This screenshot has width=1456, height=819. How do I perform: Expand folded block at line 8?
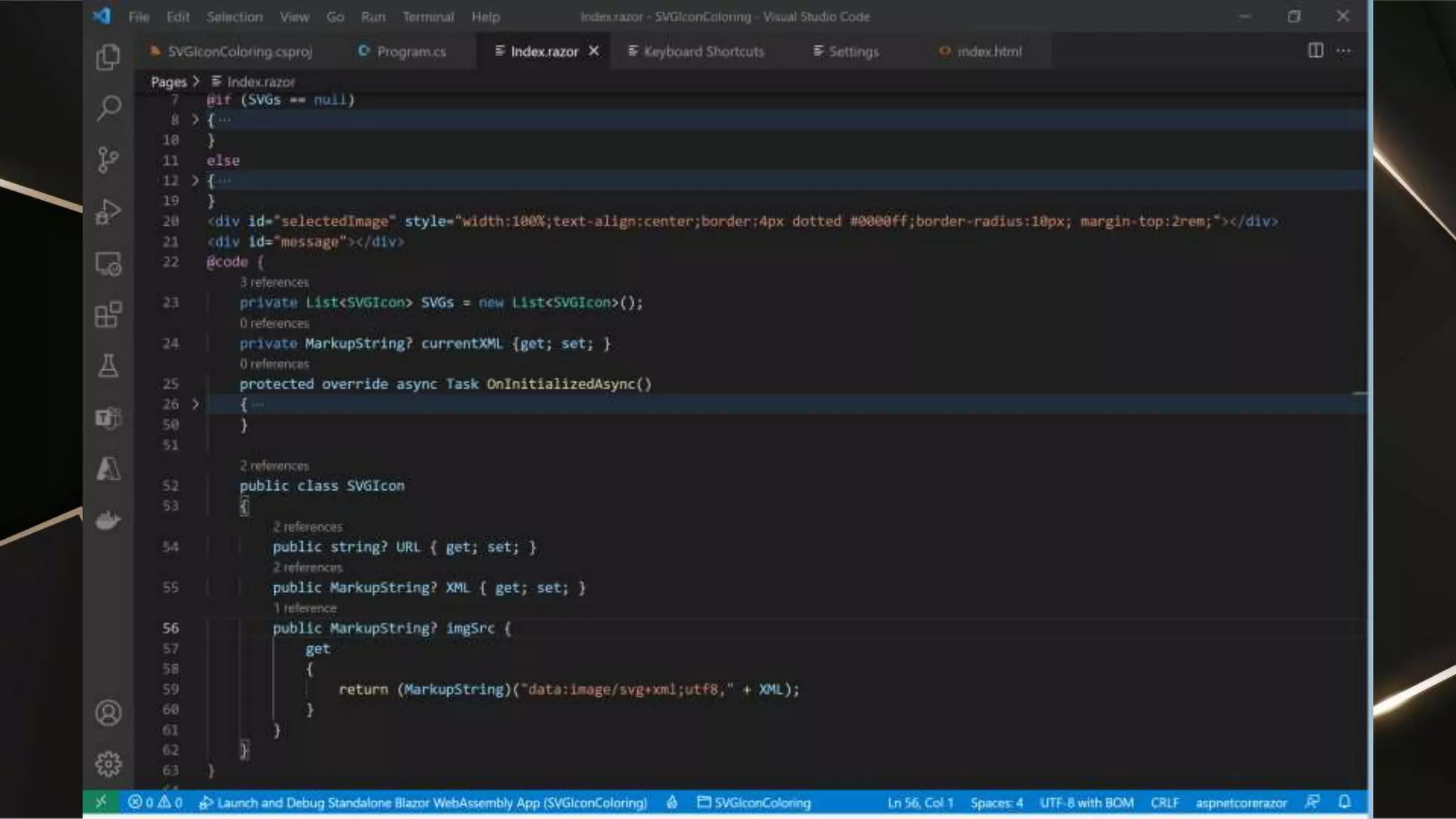click(195, 119)
